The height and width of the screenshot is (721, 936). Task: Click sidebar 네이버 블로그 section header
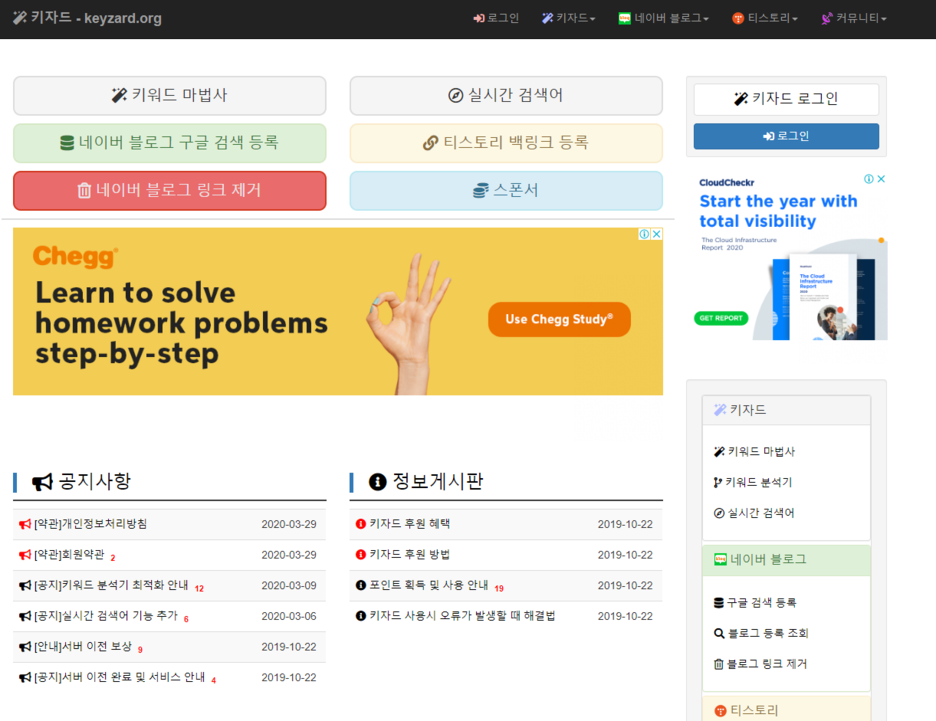[x=786, y=560]
